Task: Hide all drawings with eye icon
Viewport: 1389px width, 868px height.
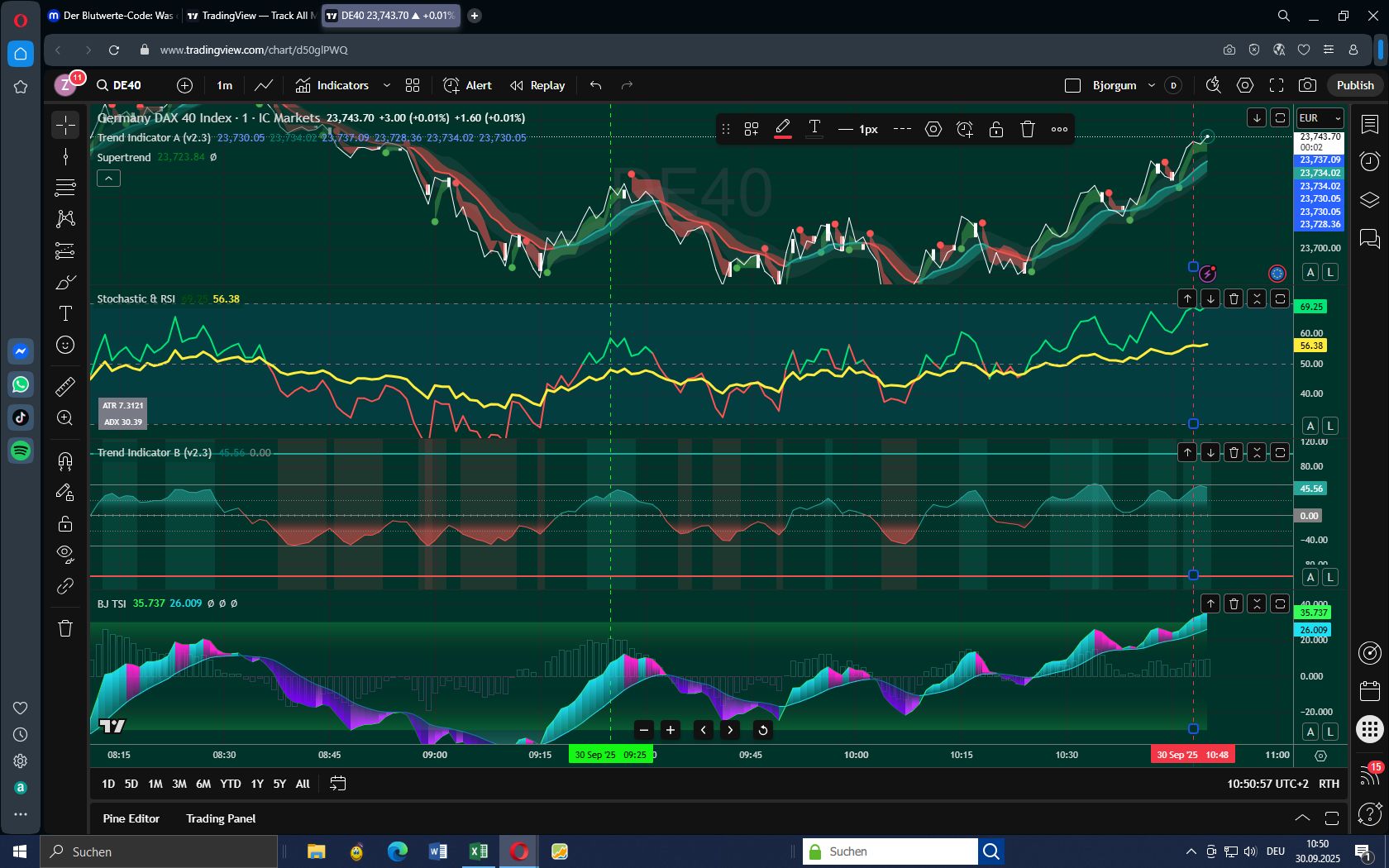Action: pyautogui.click(x=64, y=555)
